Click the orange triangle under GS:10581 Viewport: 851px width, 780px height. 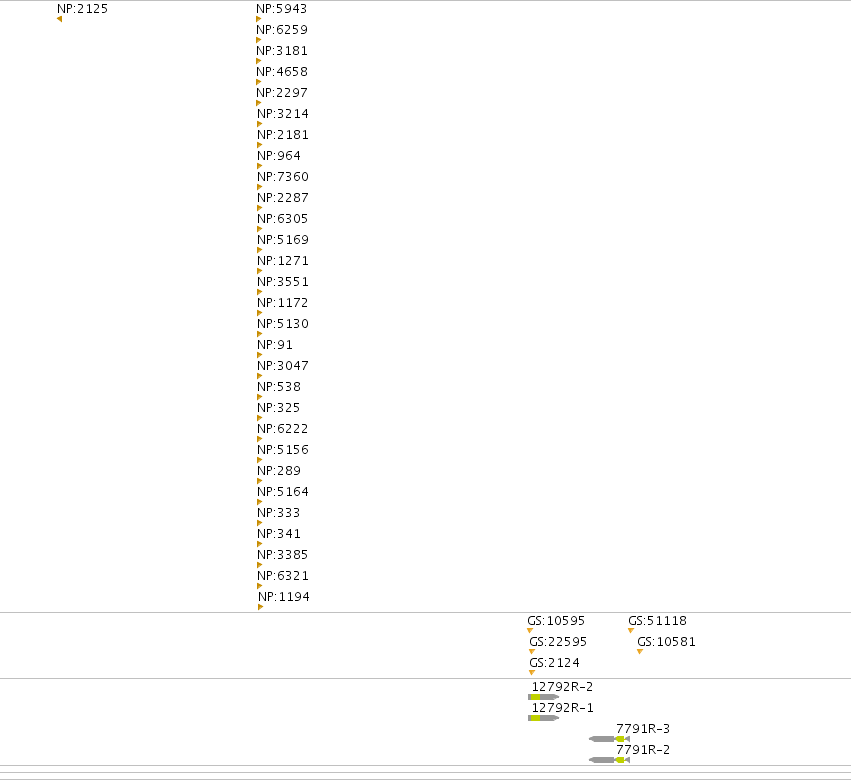640,652
